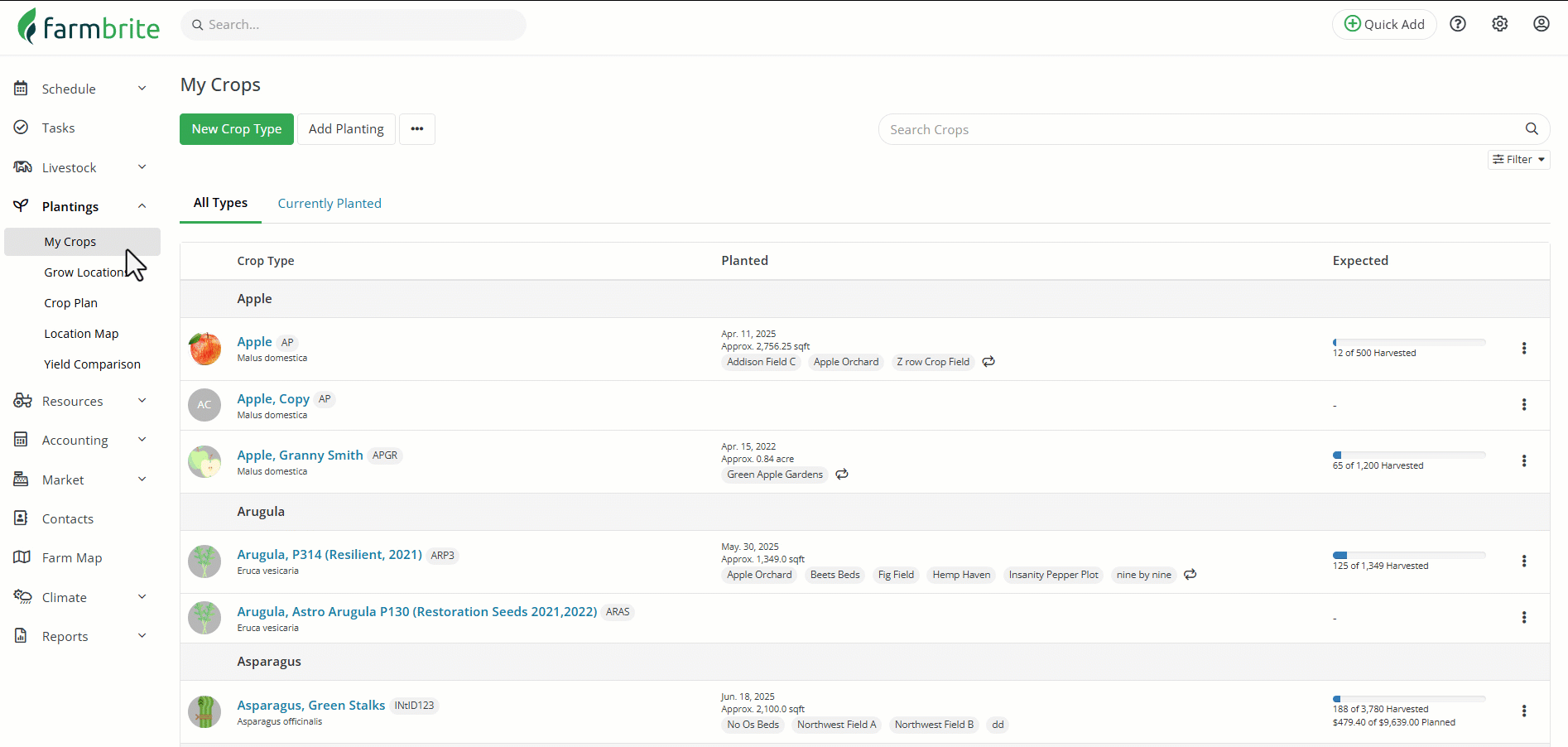This screenshot has height=747, width=1568.
Task: Expand the Resources menu chevron
Action: pos(142,401)
